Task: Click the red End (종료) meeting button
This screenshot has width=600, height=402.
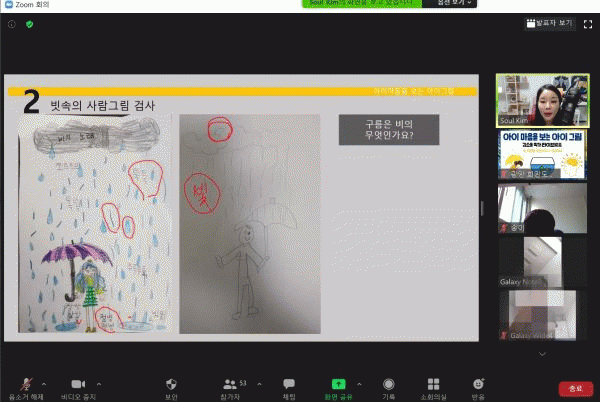Action: (575, 388)
